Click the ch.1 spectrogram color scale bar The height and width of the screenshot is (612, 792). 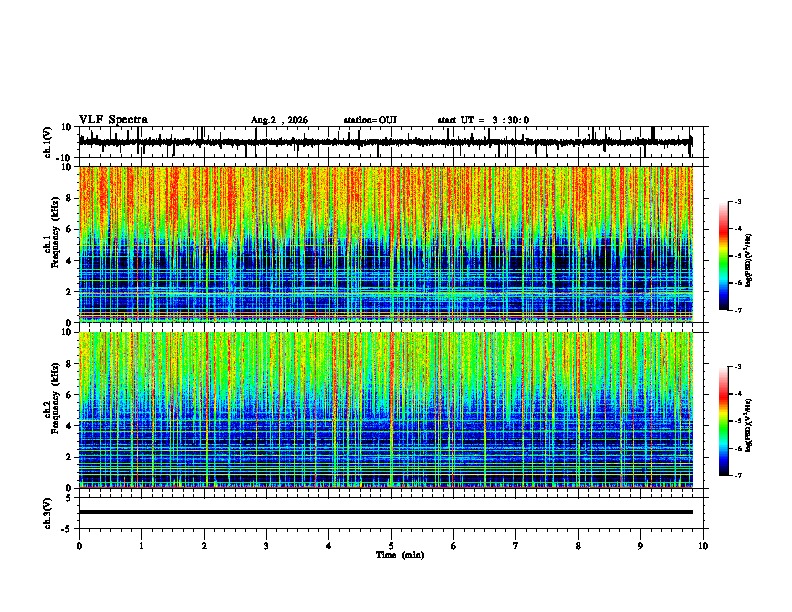[x=724, y=256]
